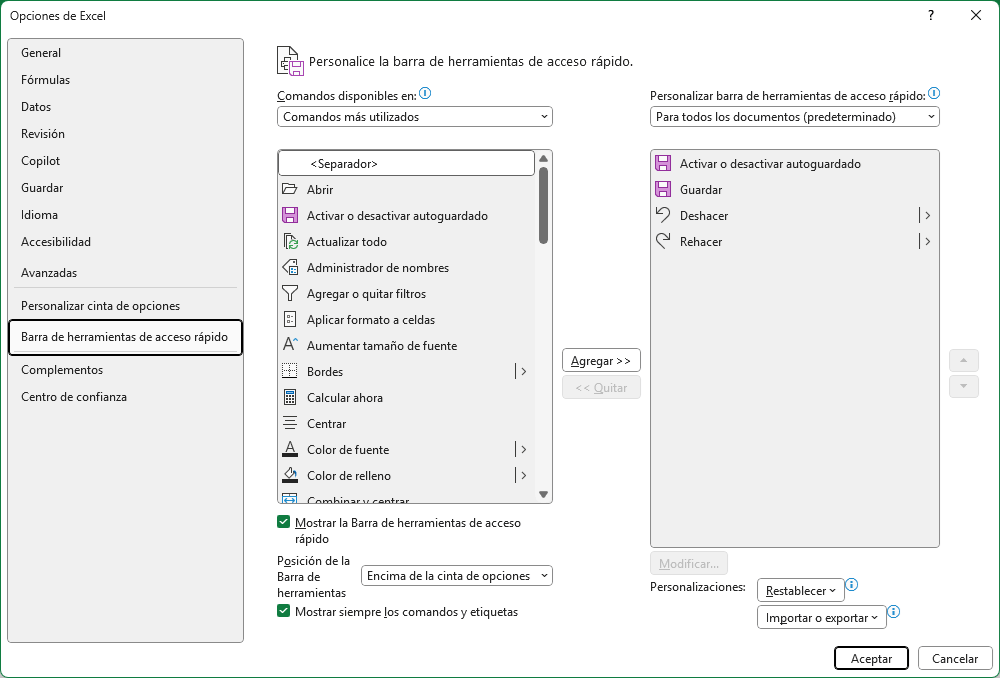Open the Copilot options category
Screen dimensions: 1000x678
pos(125,161)
